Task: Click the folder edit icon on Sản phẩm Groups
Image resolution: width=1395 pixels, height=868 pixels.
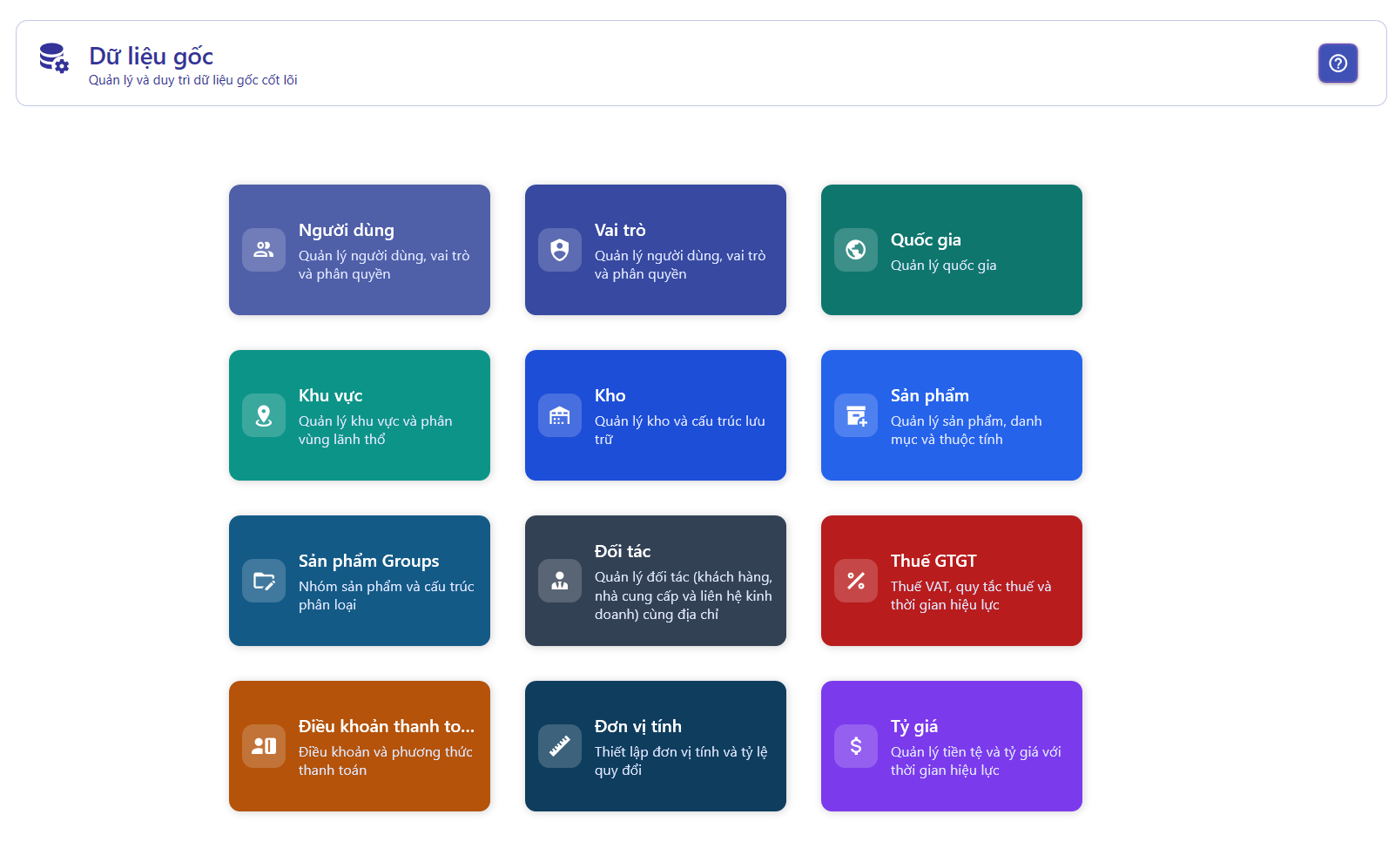Action: tap(264, 581)
